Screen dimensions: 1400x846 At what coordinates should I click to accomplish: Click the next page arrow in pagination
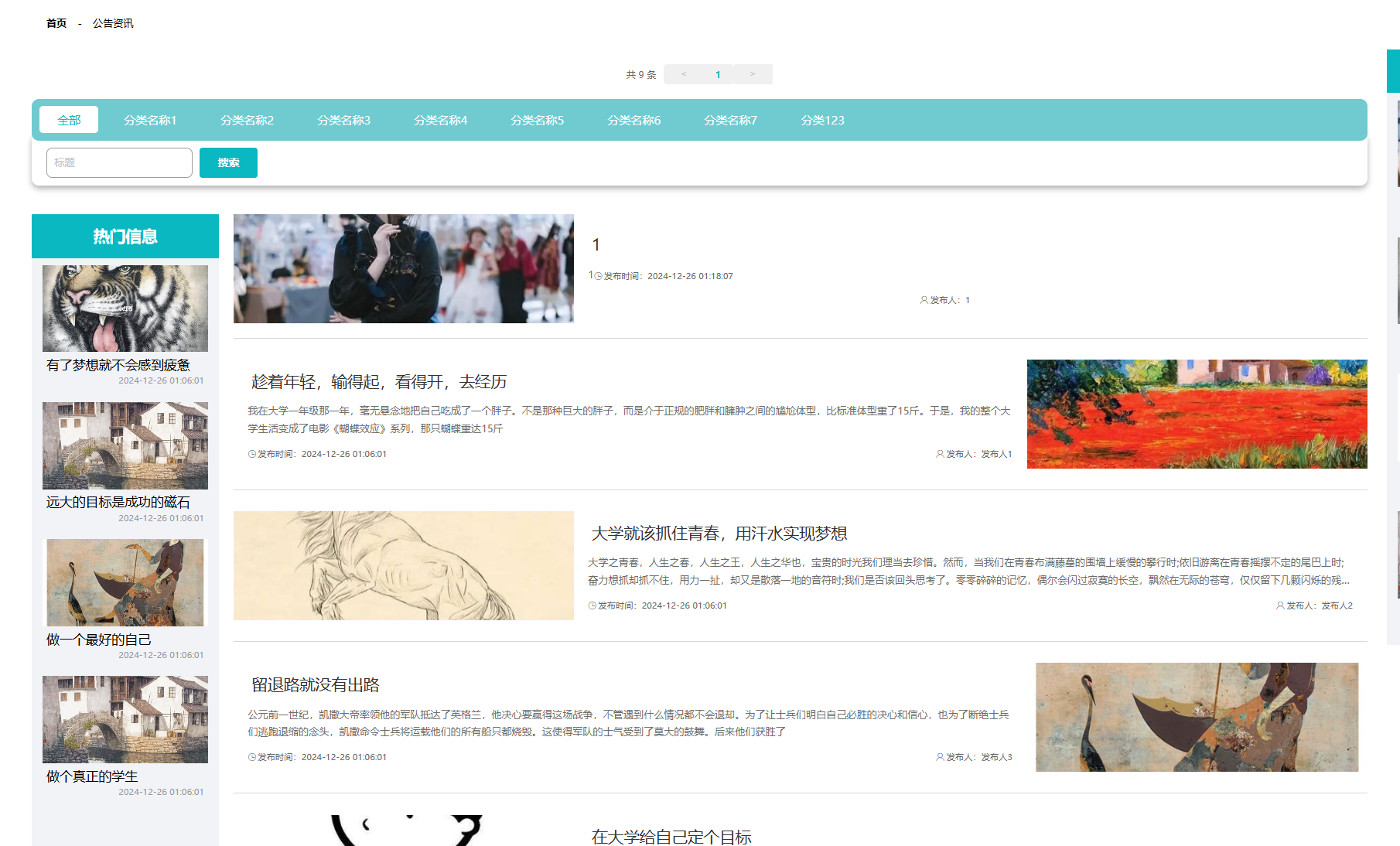pyautogui.click(x=752, y=74)
